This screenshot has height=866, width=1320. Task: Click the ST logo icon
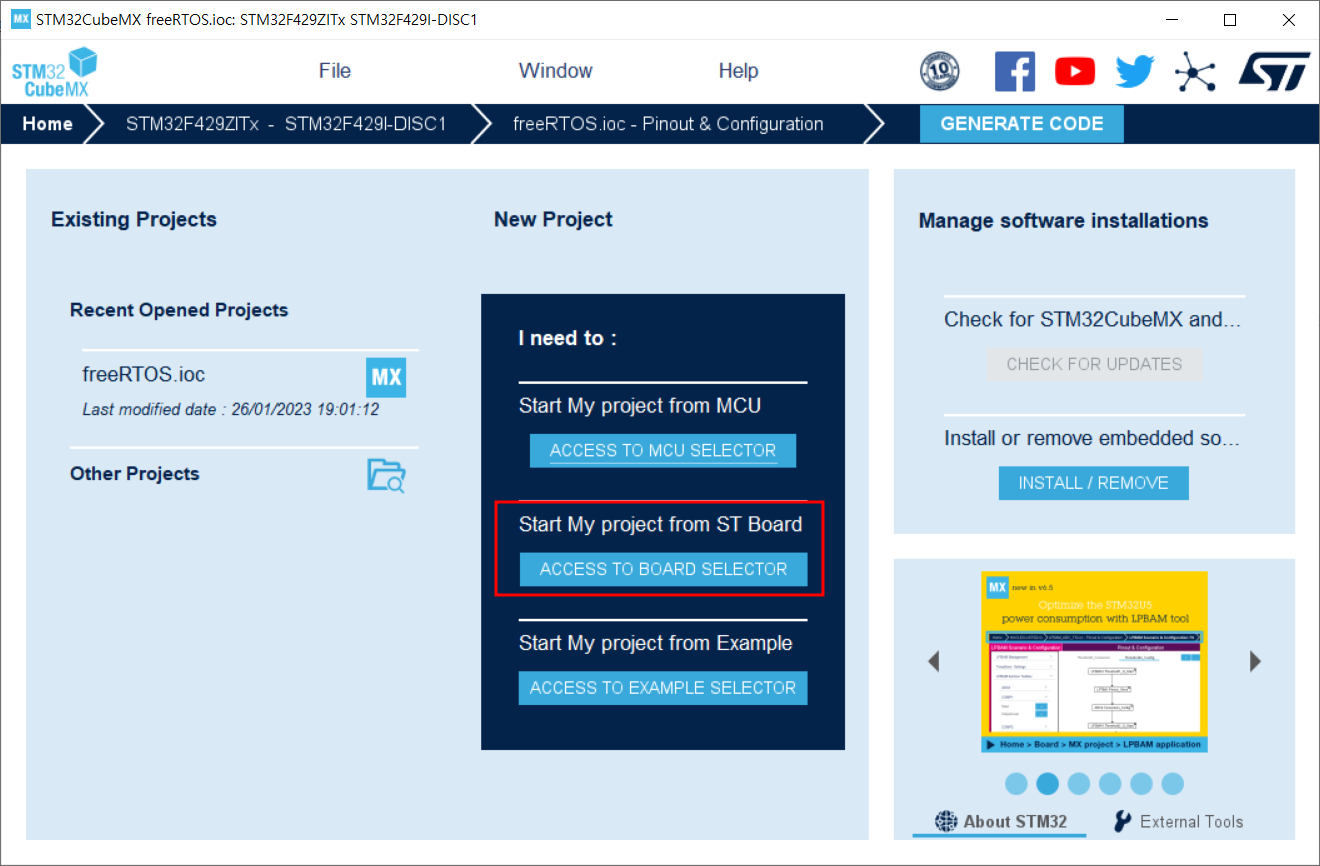(1273, 71)
